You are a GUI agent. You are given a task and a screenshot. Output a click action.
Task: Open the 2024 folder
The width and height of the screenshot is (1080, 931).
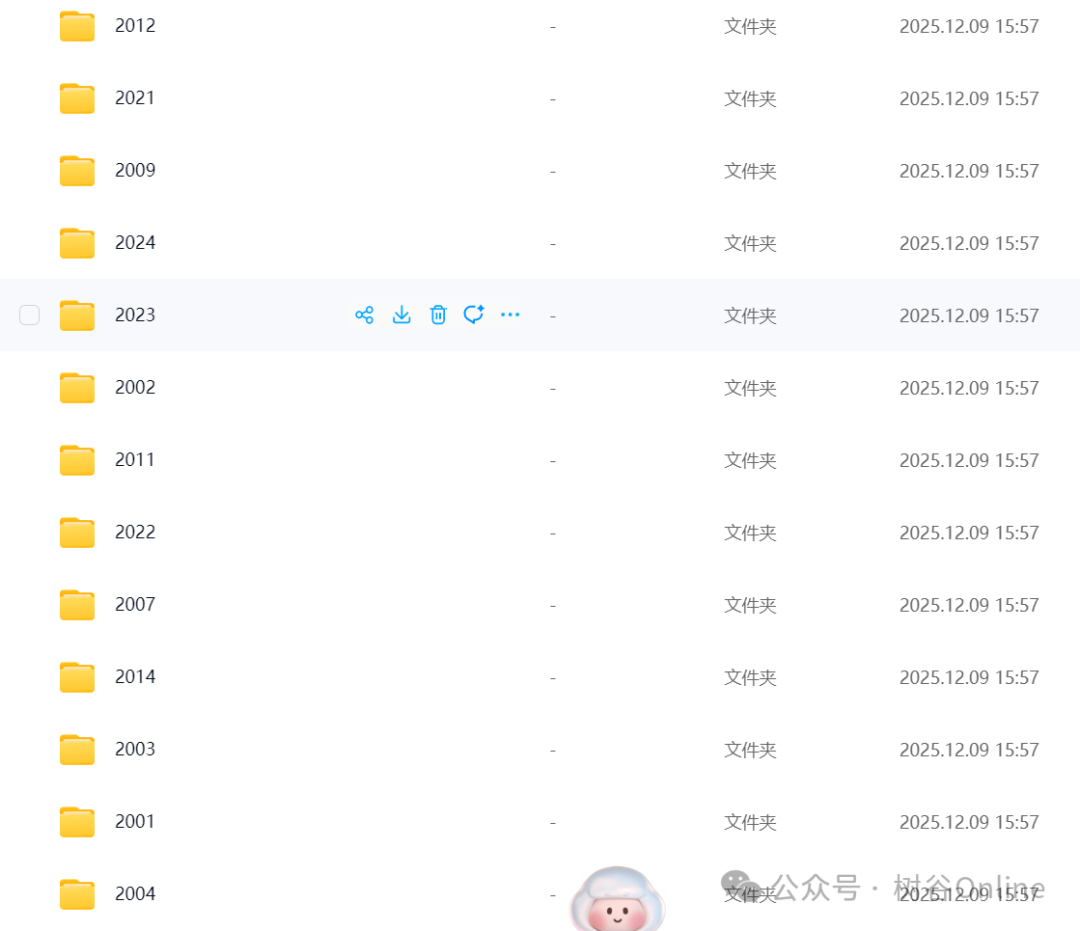tap(135, 242)
